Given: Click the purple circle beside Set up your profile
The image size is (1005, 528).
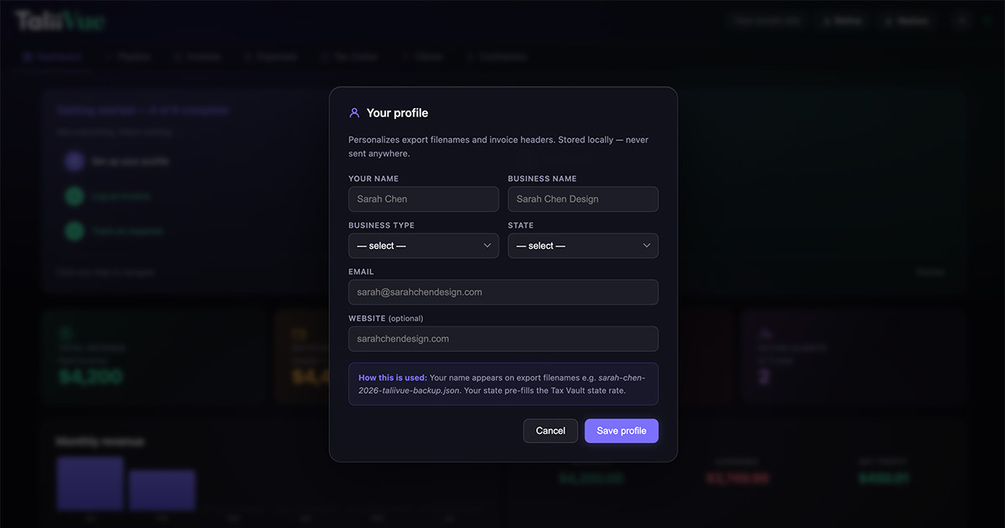Looking at the screenshot, I should [74, 161].
